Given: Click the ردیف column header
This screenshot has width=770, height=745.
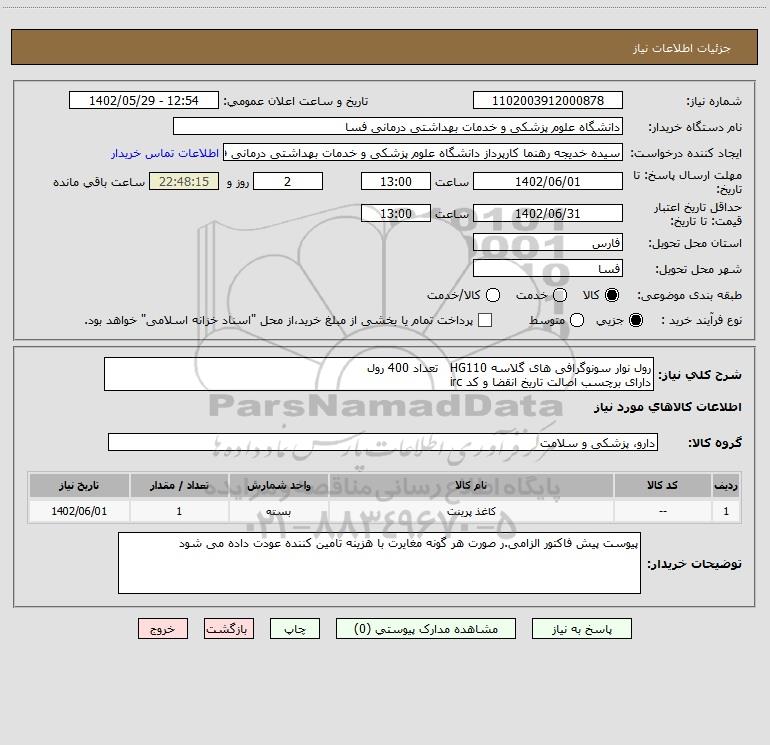Looking at the screenshot, I should click(x=726, y=485).
